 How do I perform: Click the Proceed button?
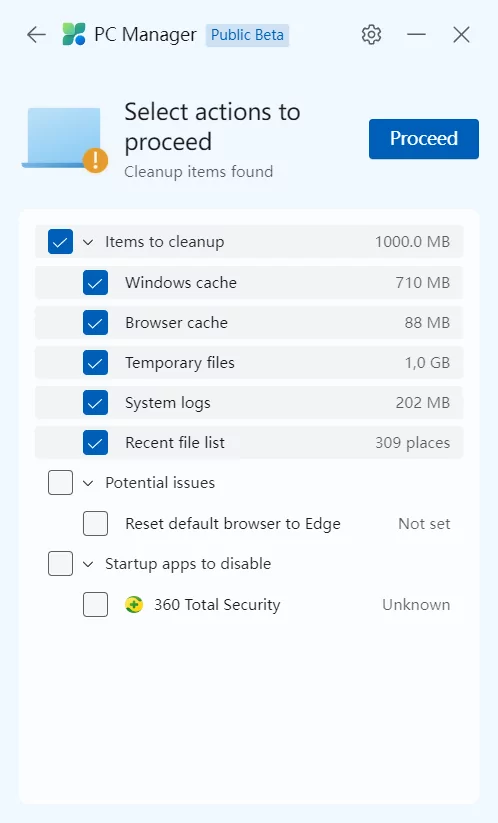coord(423,139)
